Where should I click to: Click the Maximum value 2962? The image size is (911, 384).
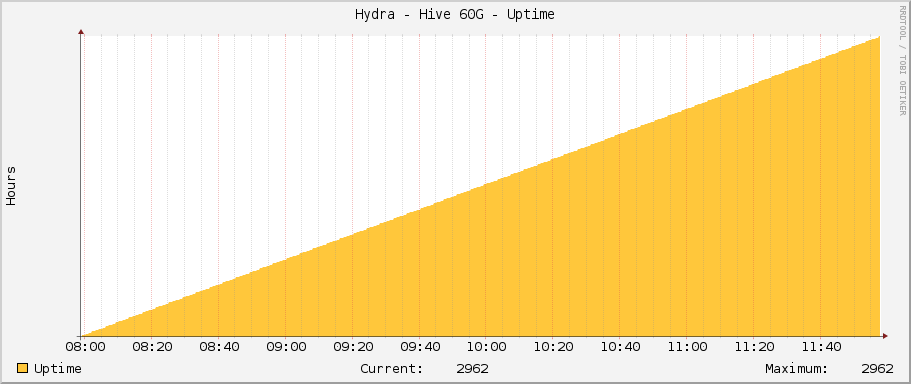click(877, 369)
